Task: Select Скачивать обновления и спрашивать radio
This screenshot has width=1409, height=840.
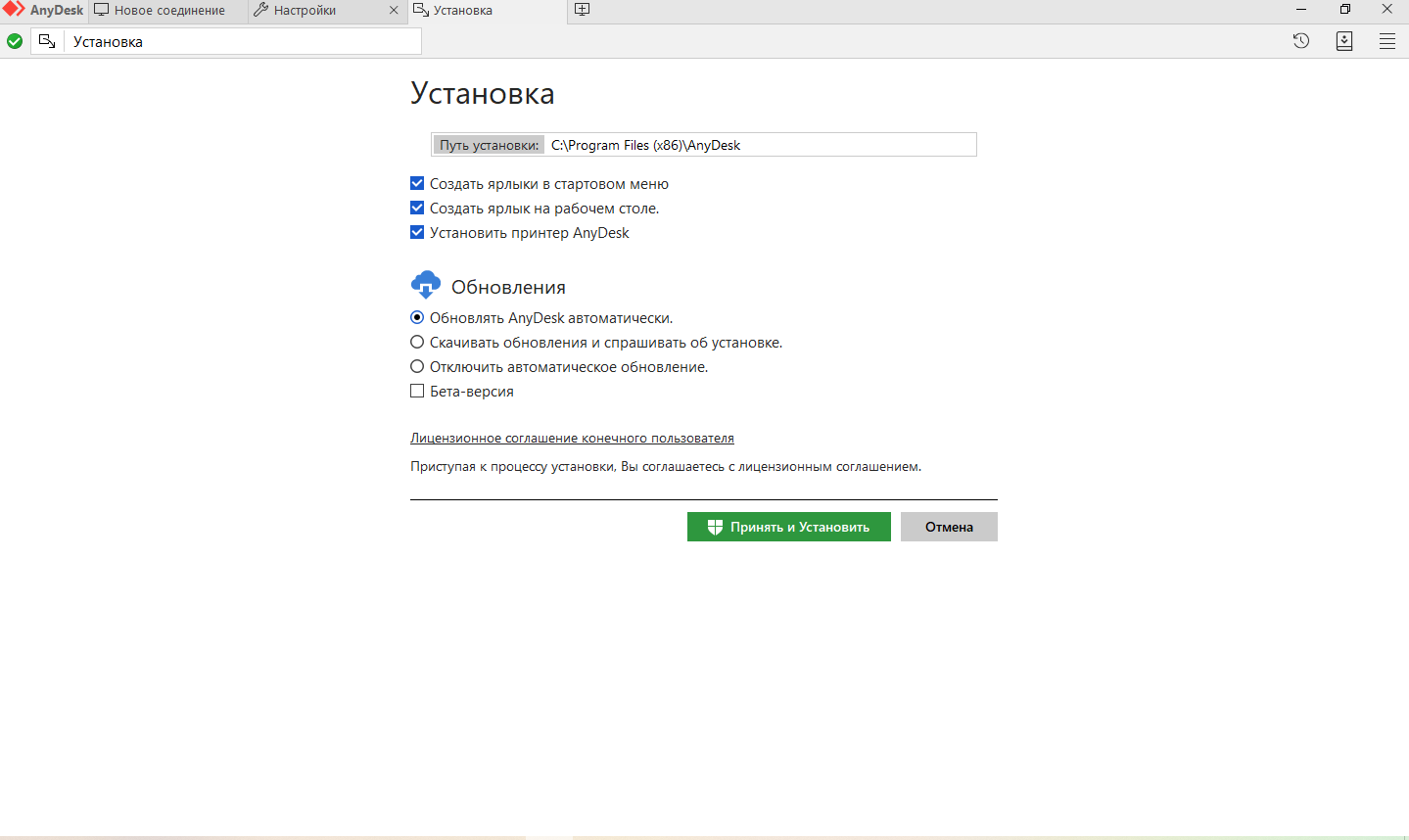Action: click(417, 342)
